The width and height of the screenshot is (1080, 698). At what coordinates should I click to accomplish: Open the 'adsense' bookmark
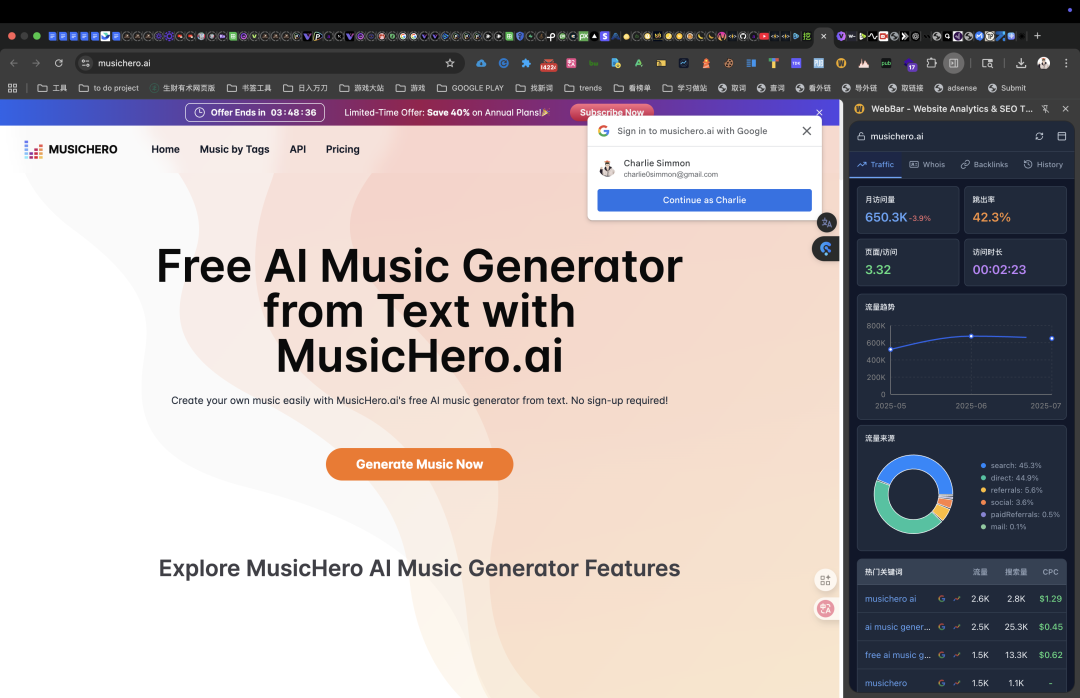tap(955, 88)
